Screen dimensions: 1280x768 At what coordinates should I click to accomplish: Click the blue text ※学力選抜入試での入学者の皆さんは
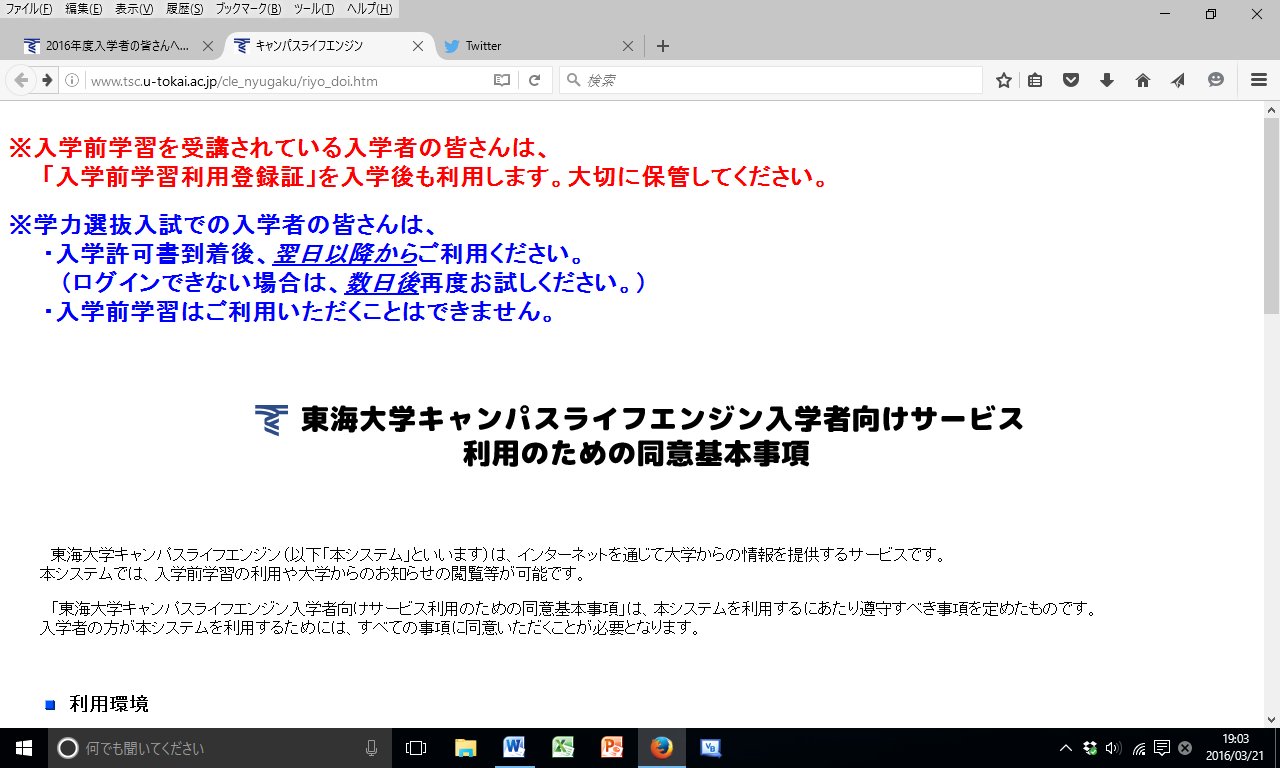point(224,224)
